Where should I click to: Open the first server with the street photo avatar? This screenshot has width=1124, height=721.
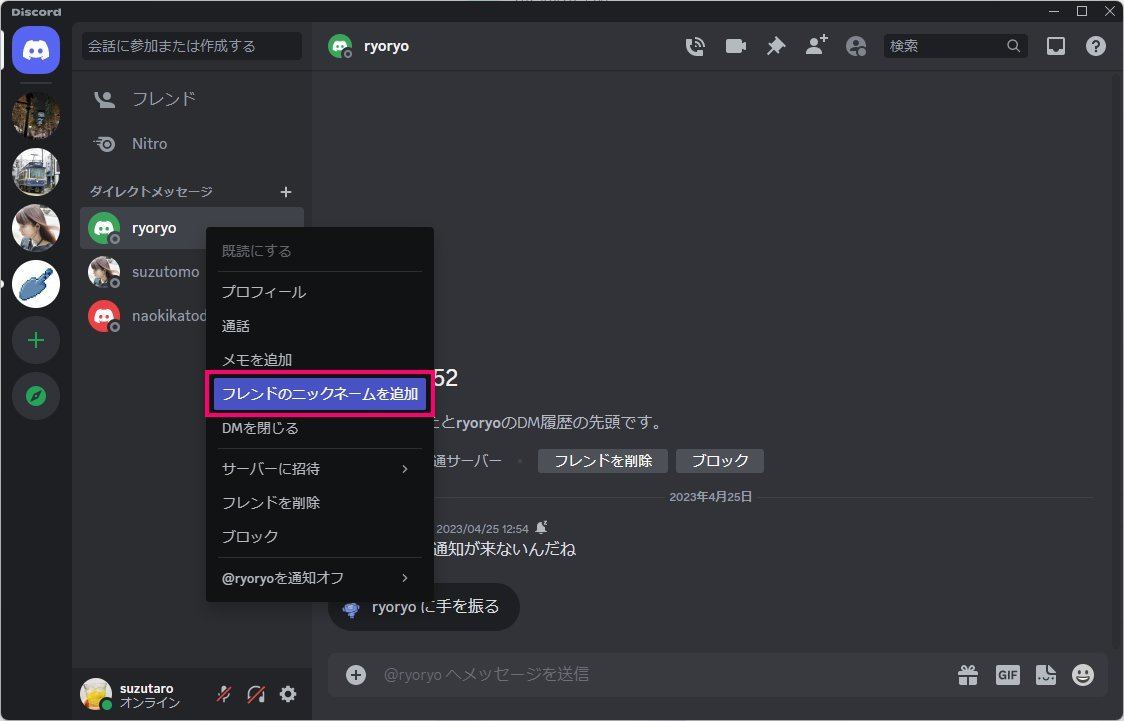[36, 115]
